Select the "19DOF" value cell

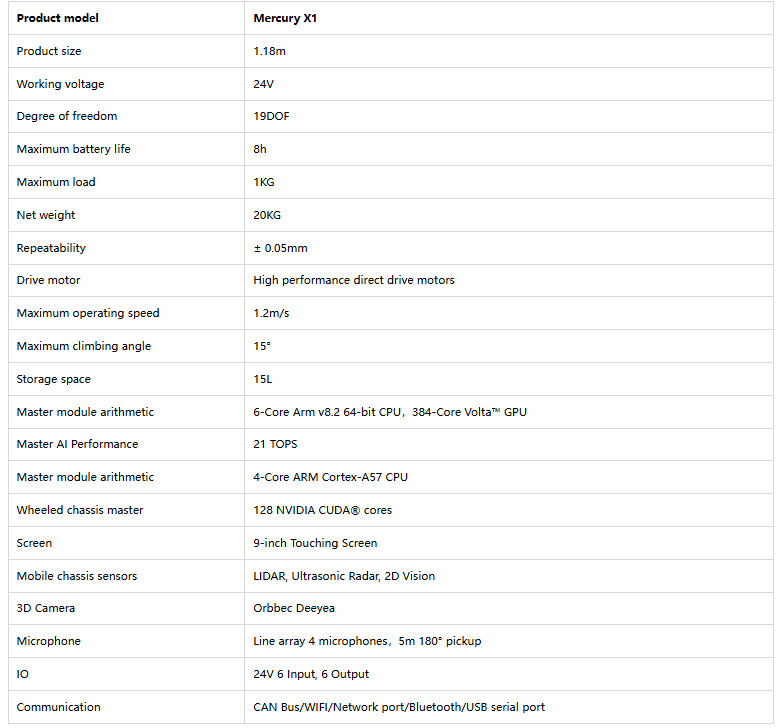[272, 116]
